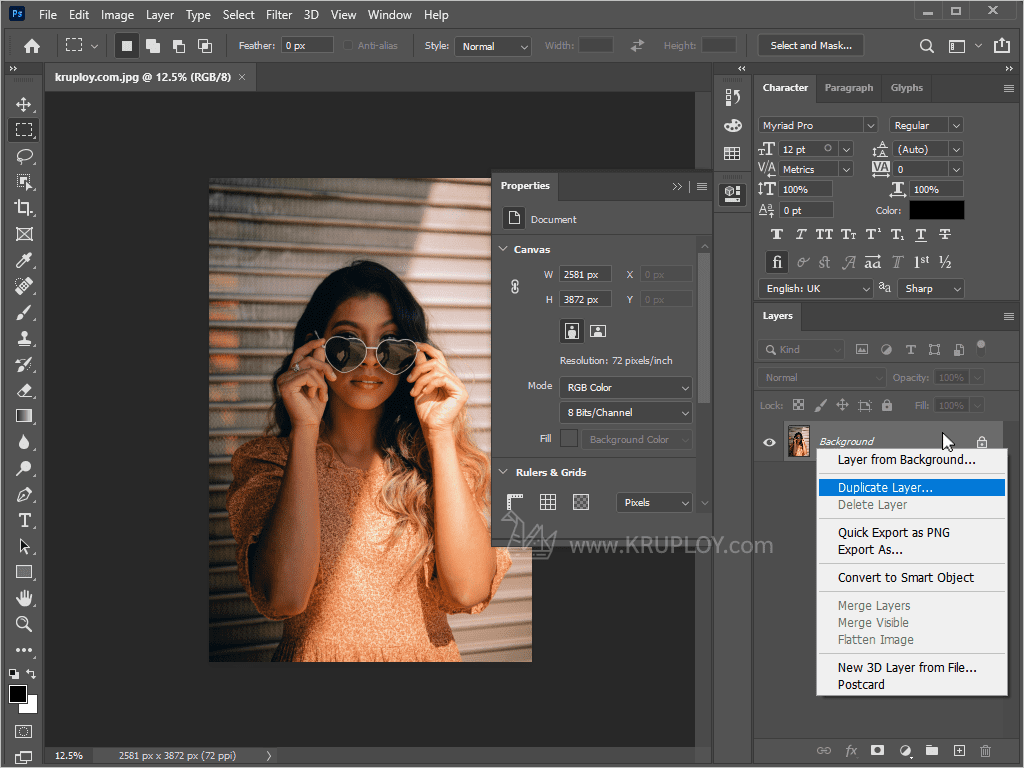1024x768 pixels.
Task: Set canvas to portrait orientation
Action: click(571, 331)
